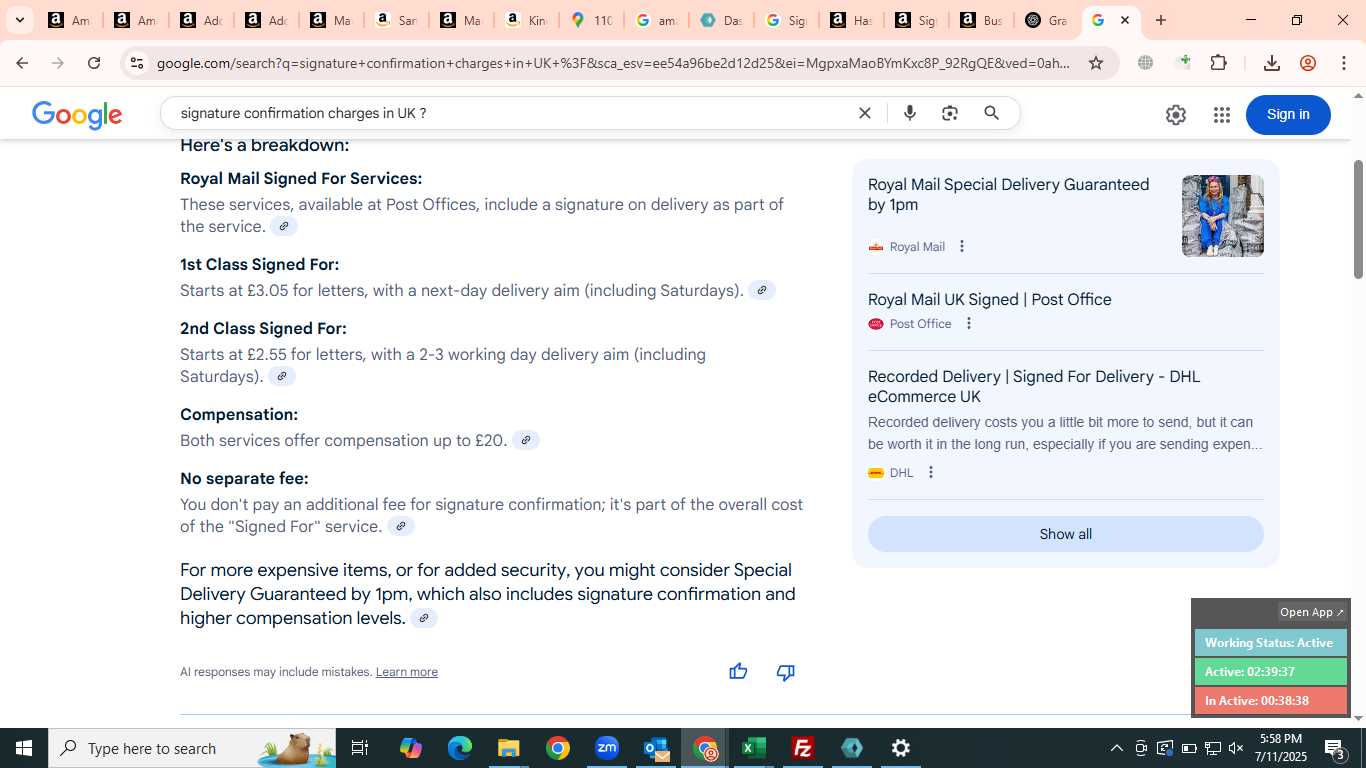
Task: Switch to the 'Gra' tab
Action: pos(1046,20)
